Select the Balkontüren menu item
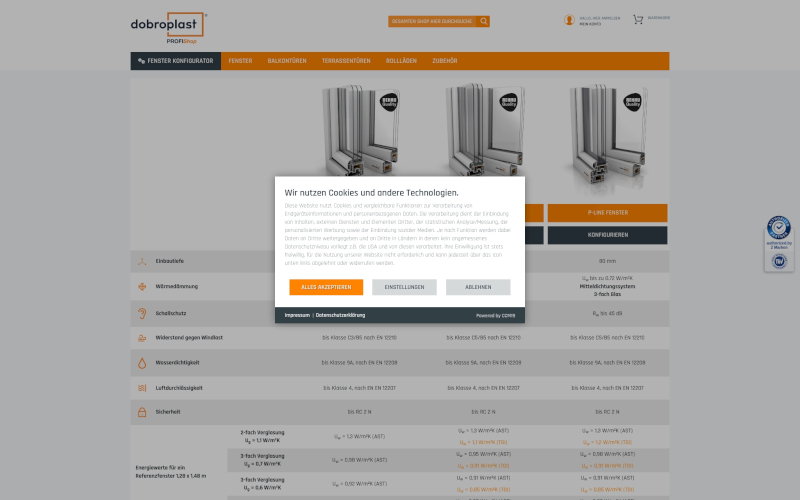Image resolution: width=800 pixels, height=500 pixels. tap(286, 61)
